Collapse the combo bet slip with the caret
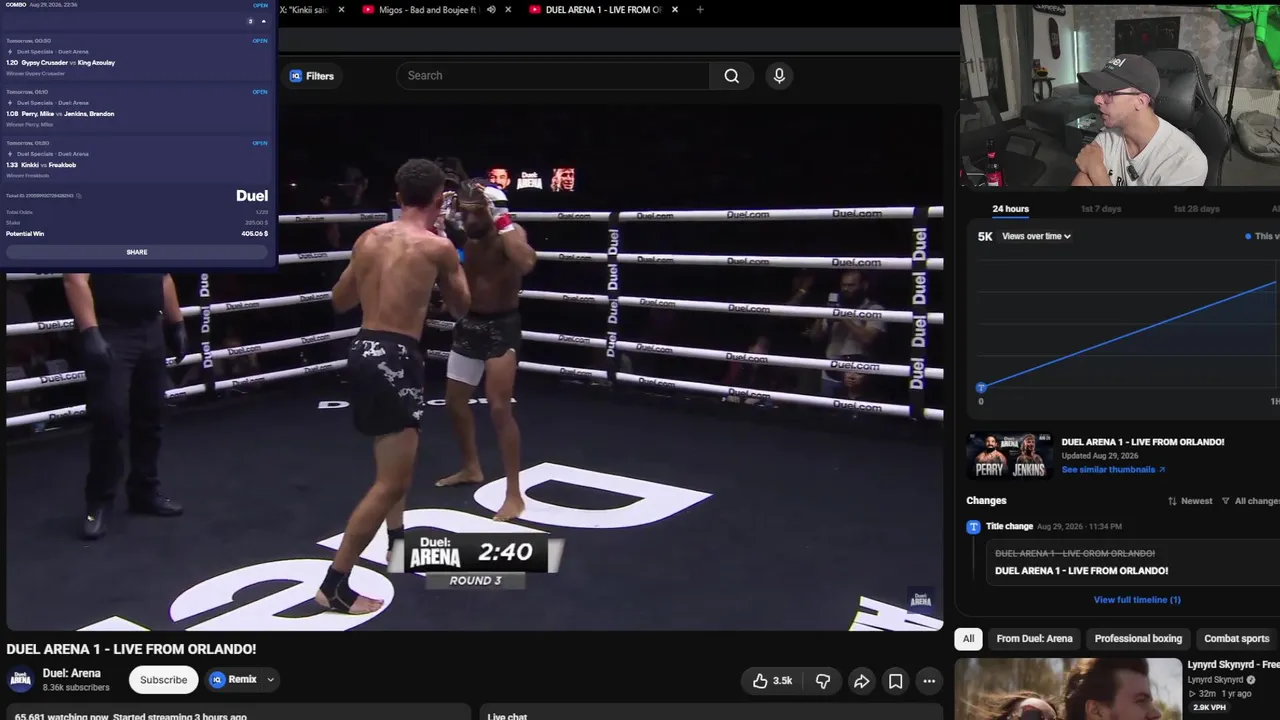1280x720 pixels. click(264, 21)
